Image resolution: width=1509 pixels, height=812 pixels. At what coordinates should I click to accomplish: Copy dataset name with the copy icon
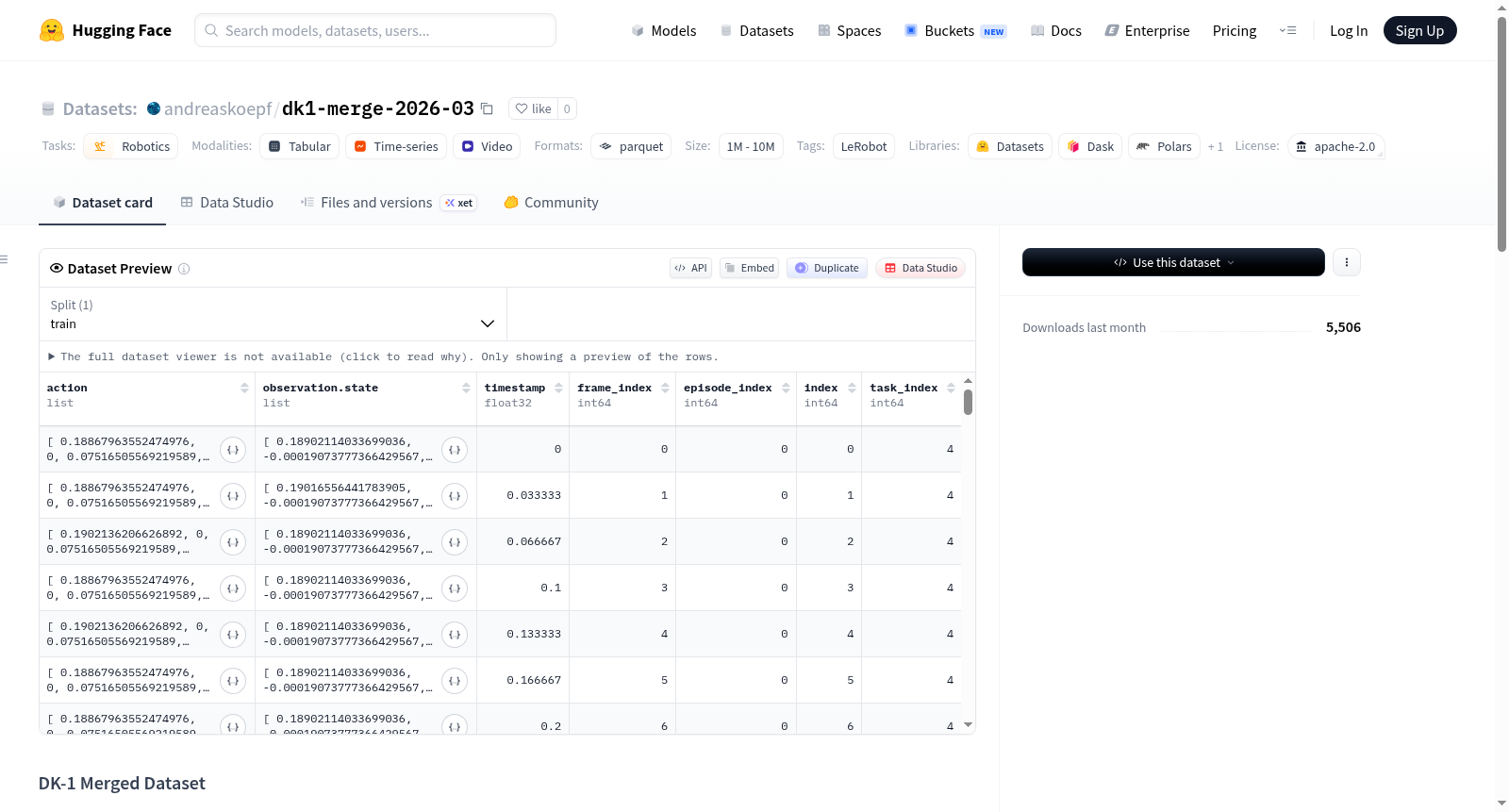(x=487, y=108)
